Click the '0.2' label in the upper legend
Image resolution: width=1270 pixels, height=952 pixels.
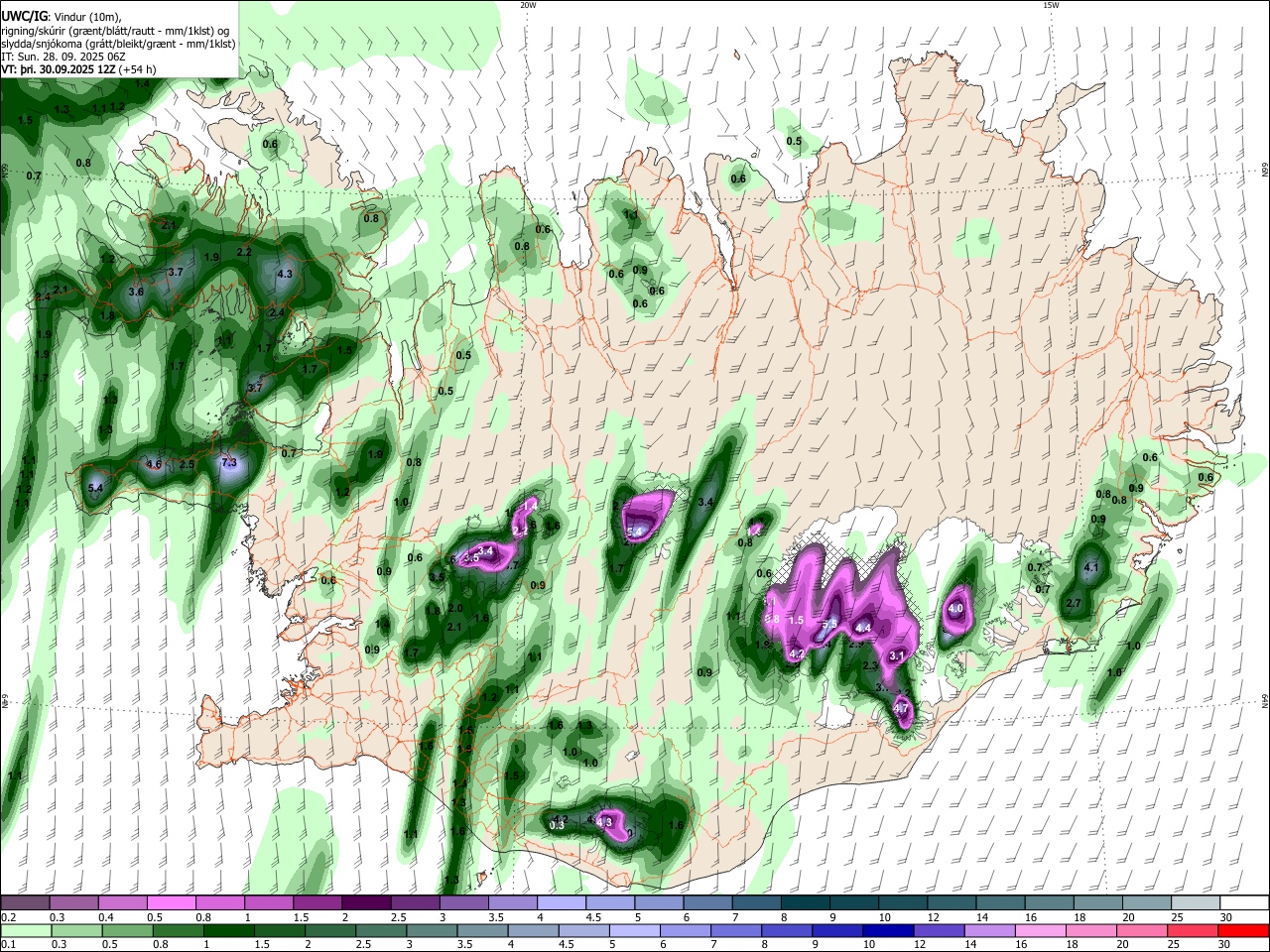pyautogui.click(x=9, y=917)
